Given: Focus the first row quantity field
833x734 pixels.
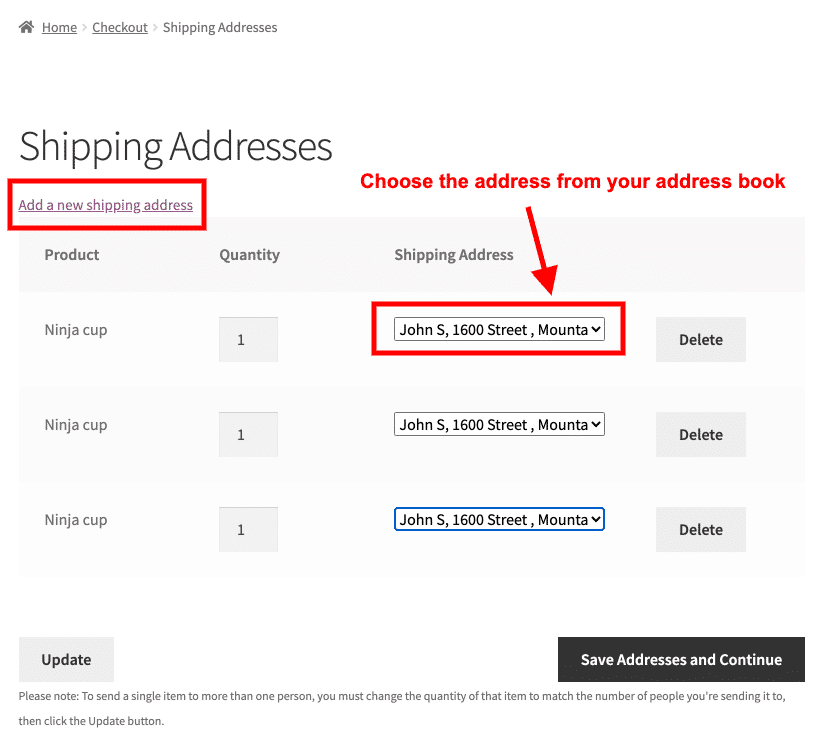Looking at the screenshot, I should click(248, 340).
